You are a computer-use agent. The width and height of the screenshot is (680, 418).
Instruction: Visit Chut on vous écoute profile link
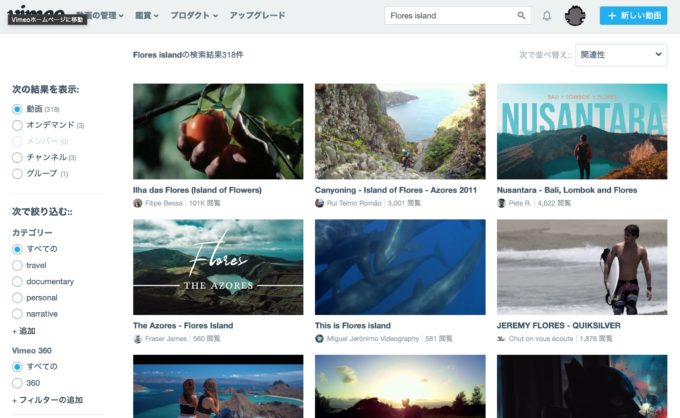(x=541, y=339)
